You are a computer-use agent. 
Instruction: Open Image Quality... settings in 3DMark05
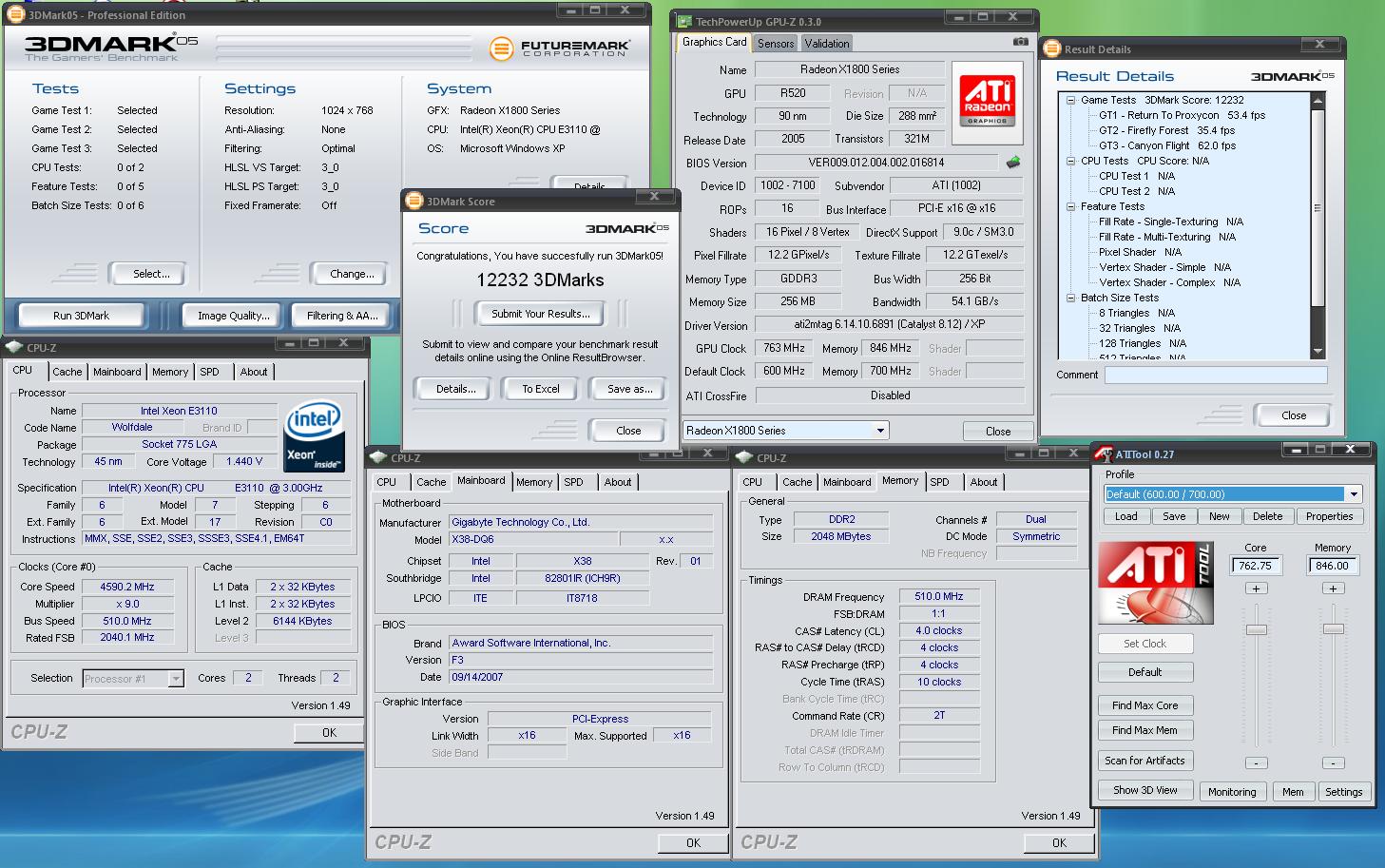pos(233,316)
